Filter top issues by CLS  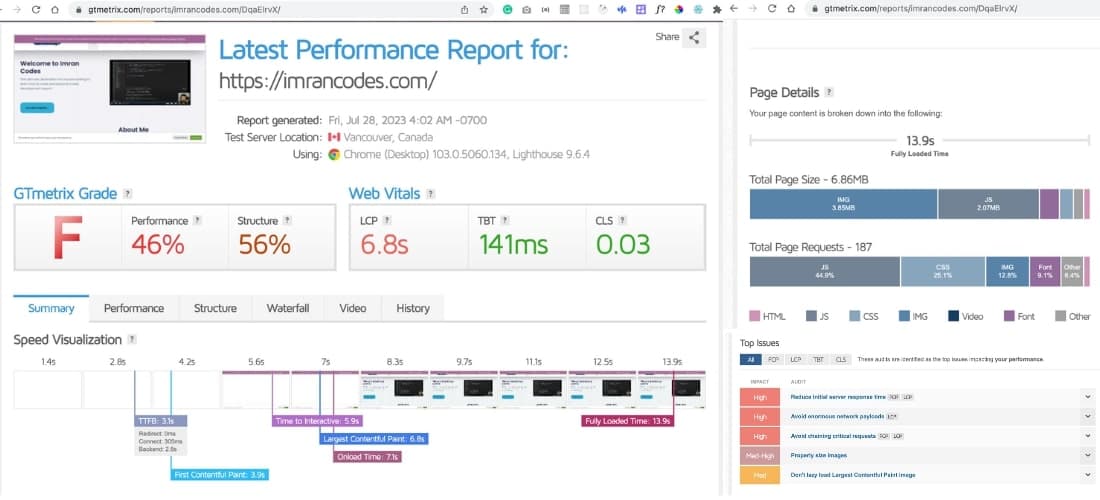point(840,359)
